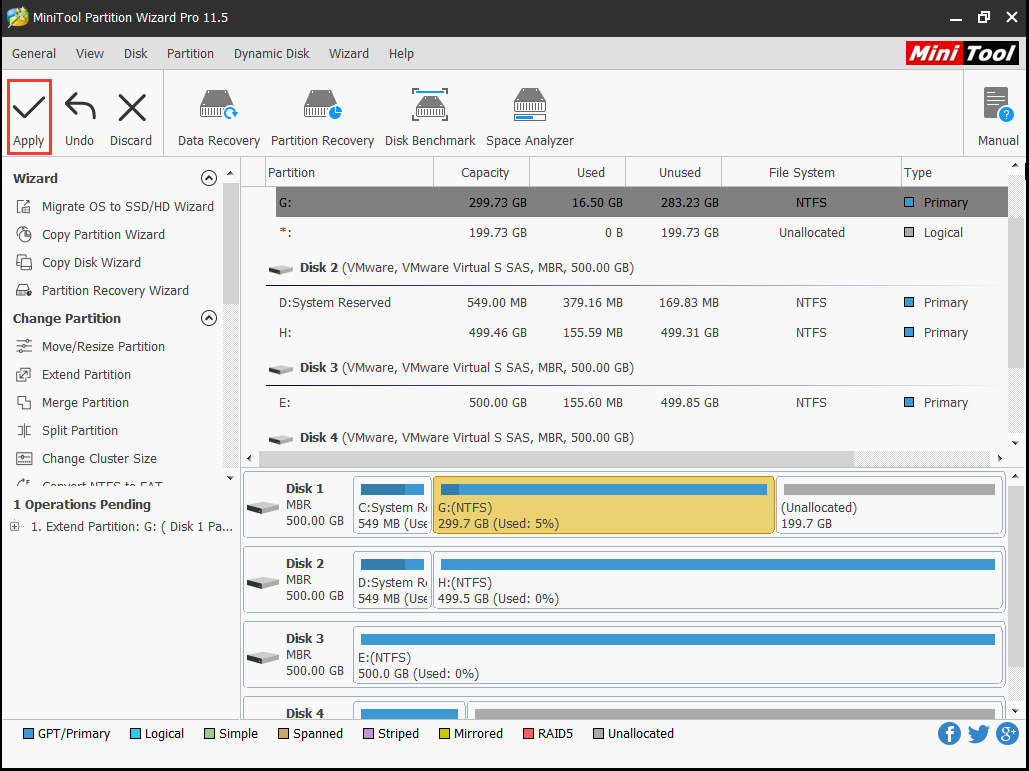Launch Data Recovery tool

coord(219,118)
